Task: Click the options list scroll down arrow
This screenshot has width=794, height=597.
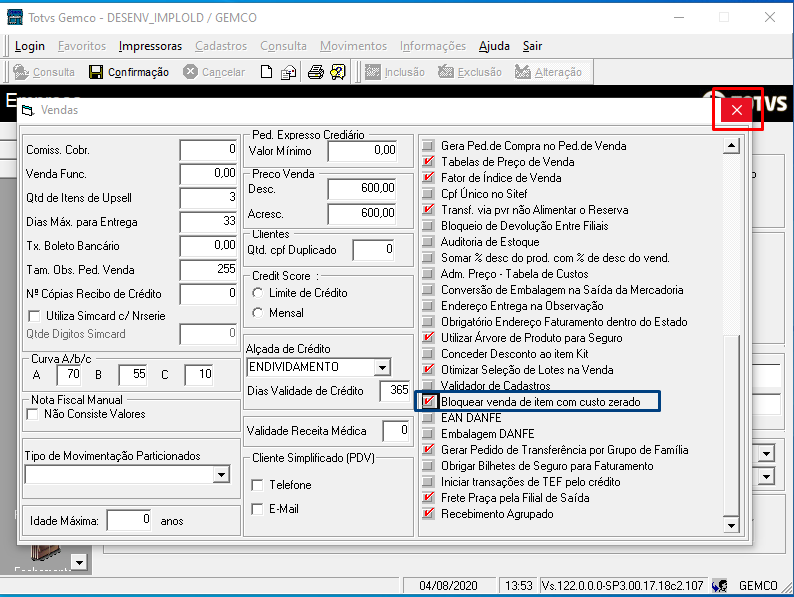Action: click(731, 525)
